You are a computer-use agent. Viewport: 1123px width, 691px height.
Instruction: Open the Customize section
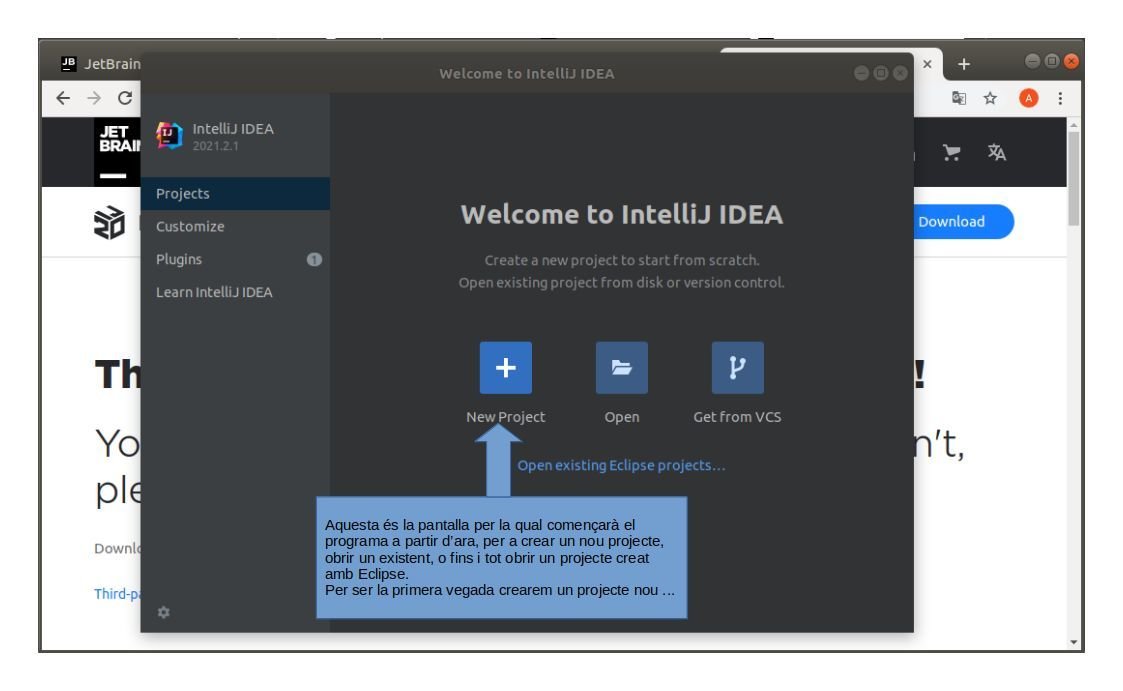[235, 226]
